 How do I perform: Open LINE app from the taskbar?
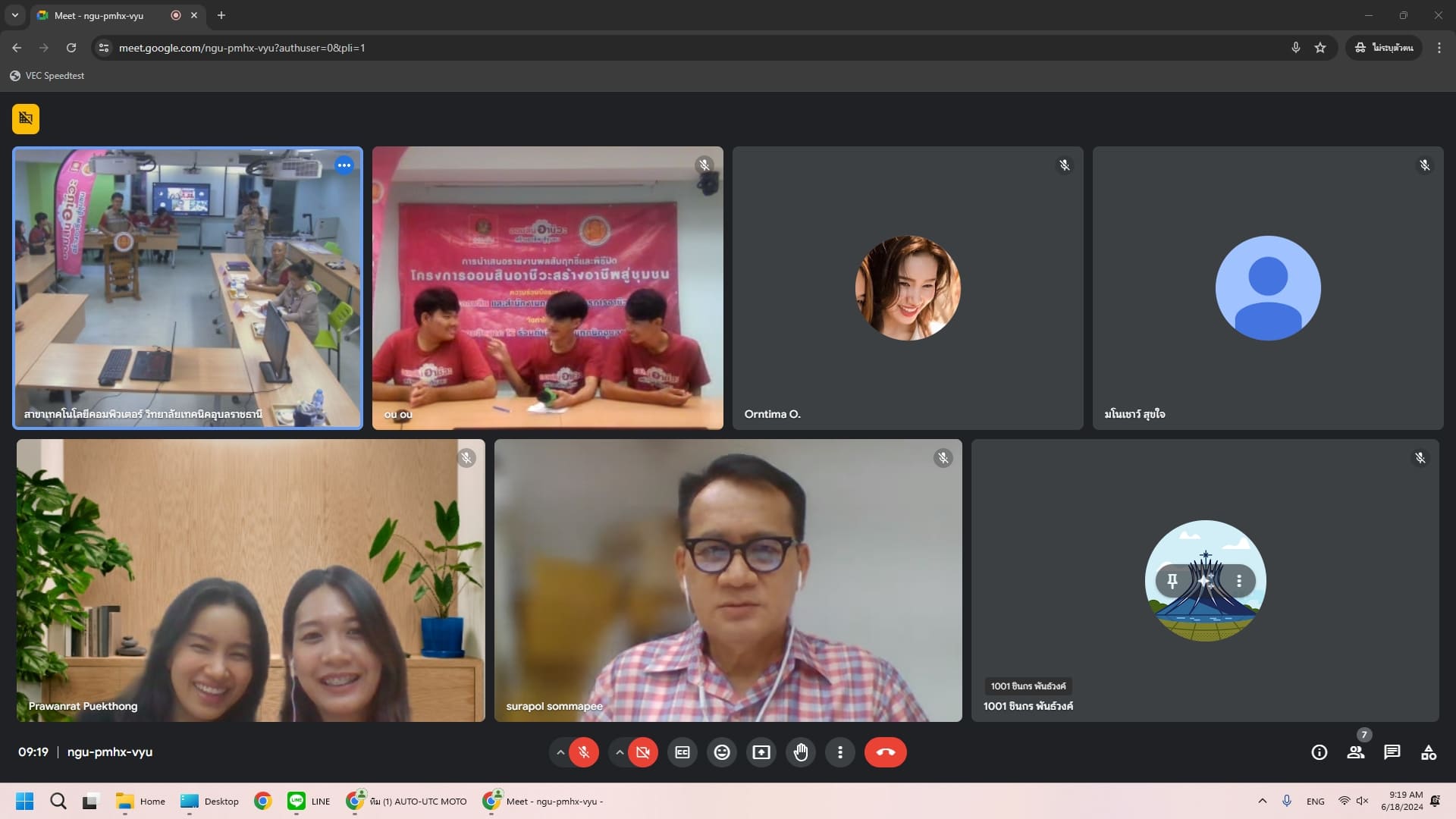click(309, 801)
